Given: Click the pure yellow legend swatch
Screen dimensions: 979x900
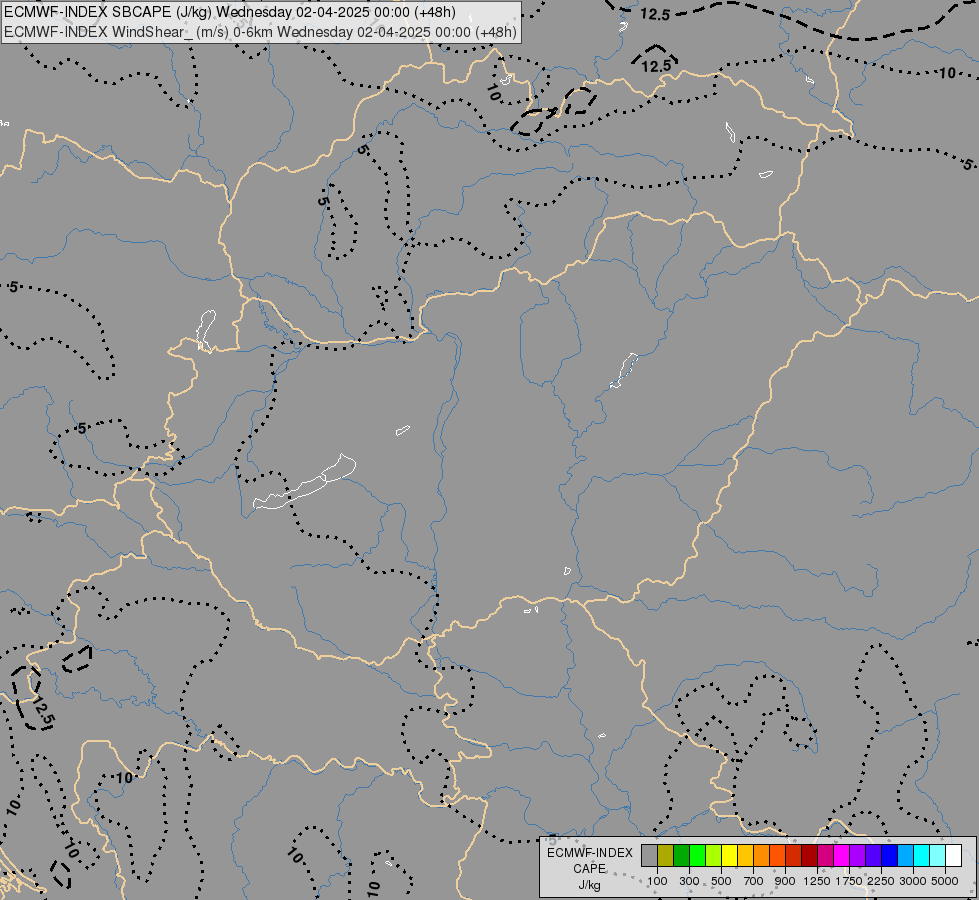Looking at the screenshot, I should pyautogui.click(x=729, y=856).
